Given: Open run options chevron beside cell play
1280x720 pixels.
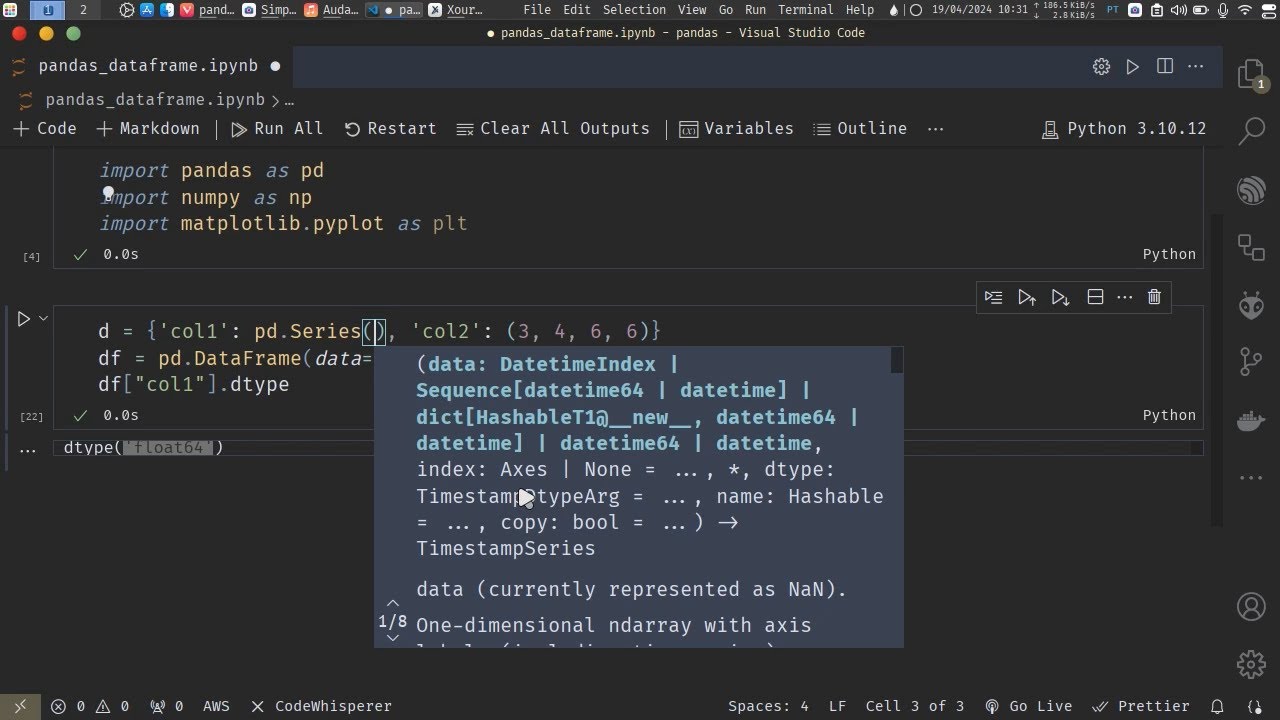Looking at the screenshot, I should (43, 319).
